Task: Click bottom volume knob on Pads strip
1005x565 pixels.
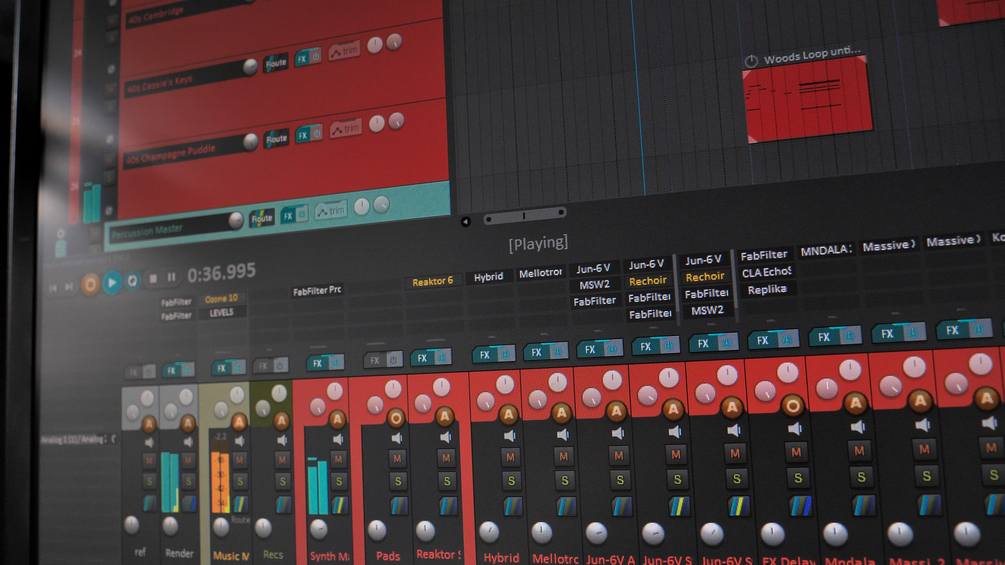Action: coord(377,530)
